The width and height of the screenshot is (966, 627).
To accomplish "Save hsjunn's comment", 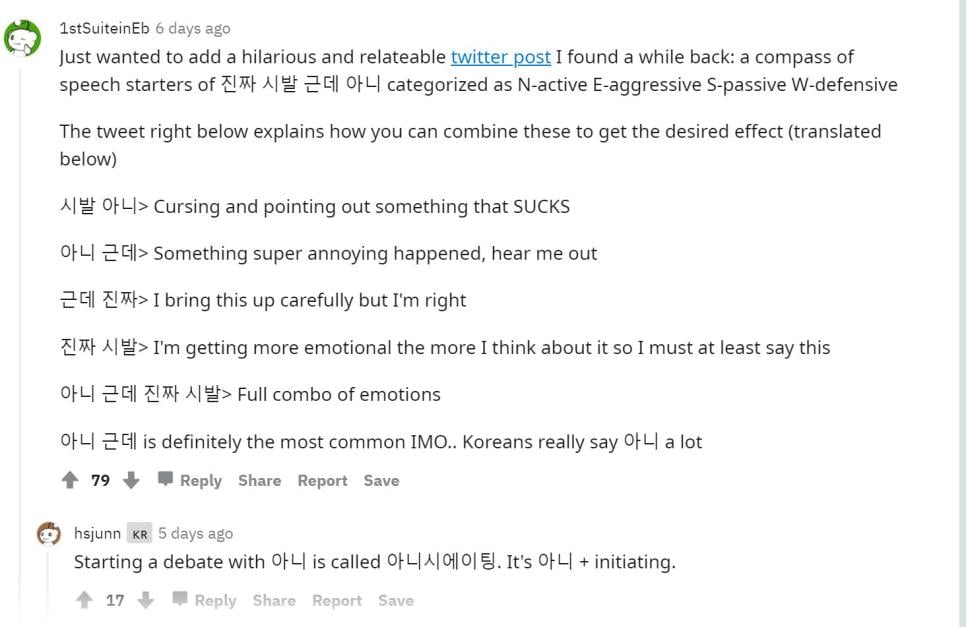I will pyautogui.click(x=396, y=600).
